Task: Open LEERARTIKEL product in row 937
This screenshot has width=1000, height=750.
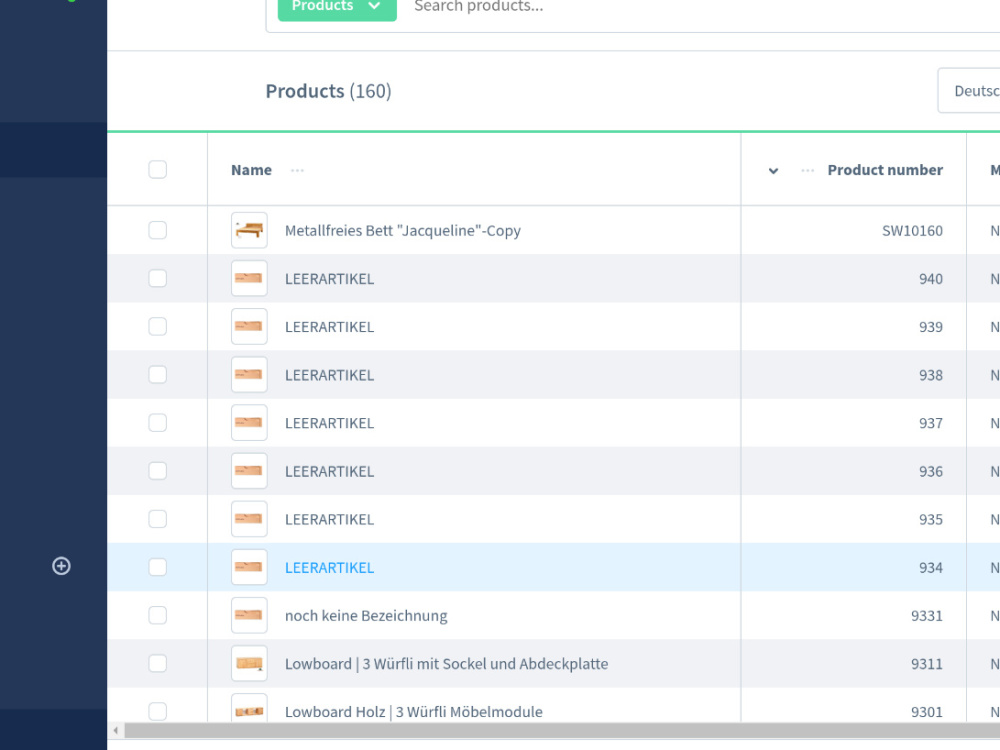Action: pos(329,423)
